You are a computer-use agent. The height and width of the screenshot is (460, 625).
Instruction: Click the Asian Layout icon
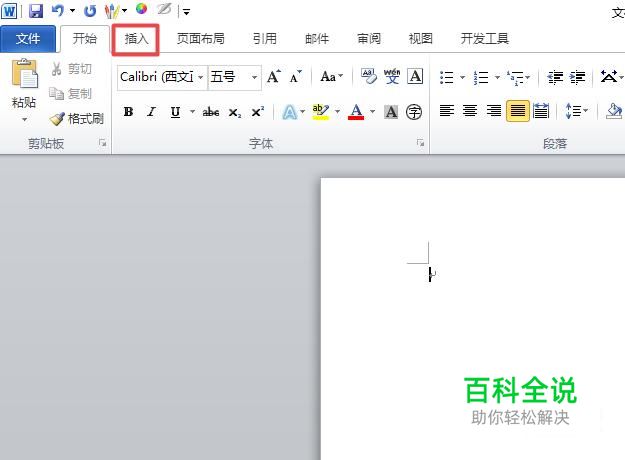pyautogui.click(x=609, y=76)
